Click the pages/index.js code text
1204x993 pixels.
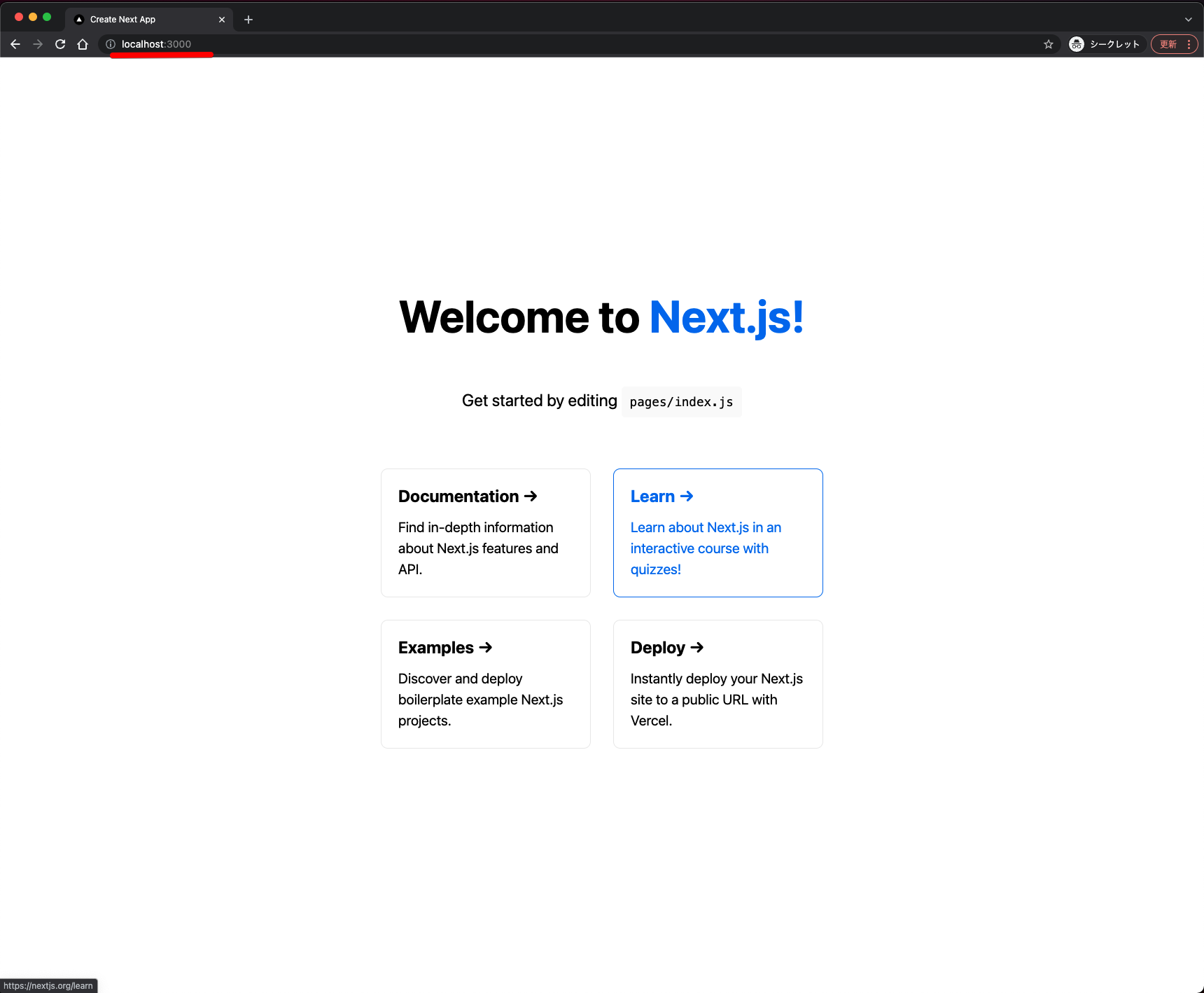pos(681,402)
